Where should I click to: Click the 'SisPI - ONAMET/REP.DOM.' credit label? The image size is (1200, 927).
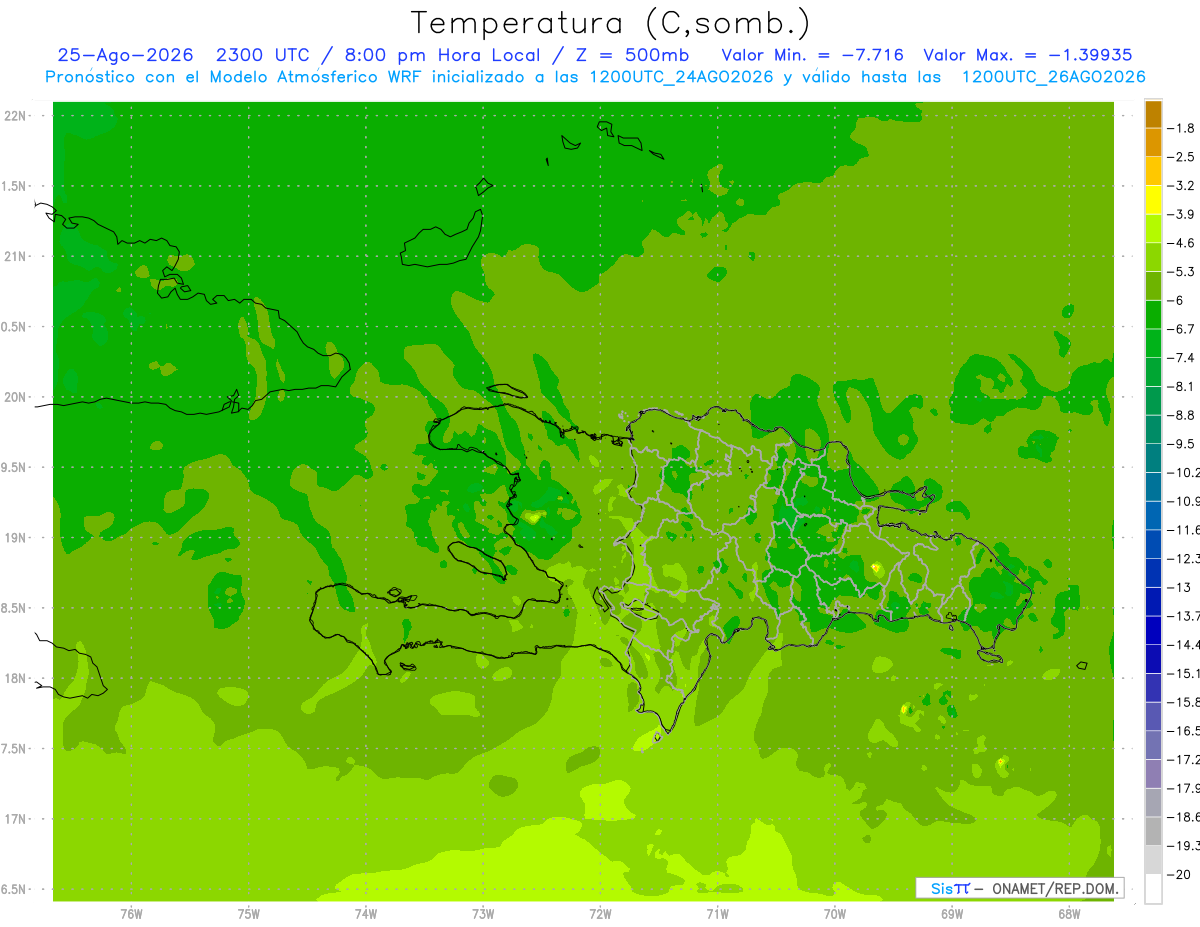click(x=1020, y=888)
